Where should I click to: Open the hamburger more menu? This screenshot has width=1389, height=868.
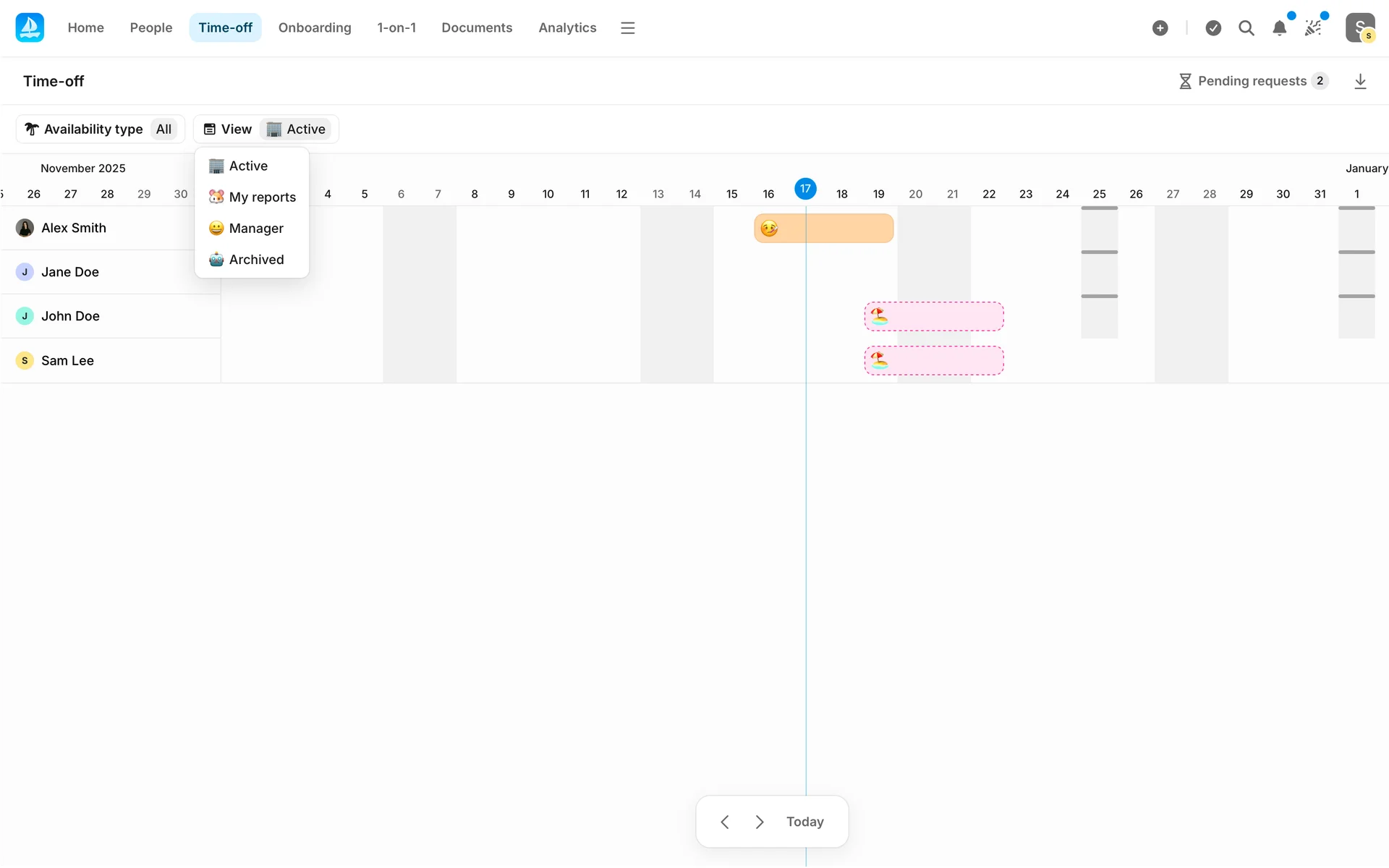point(627,28)
